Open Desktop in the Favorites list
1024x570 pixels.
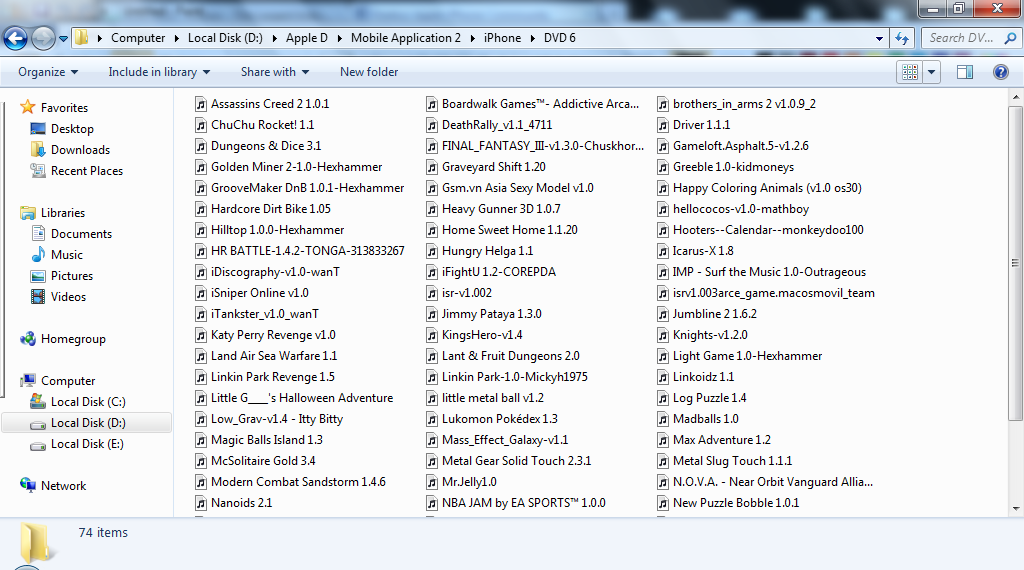click(x=72, y=129)
